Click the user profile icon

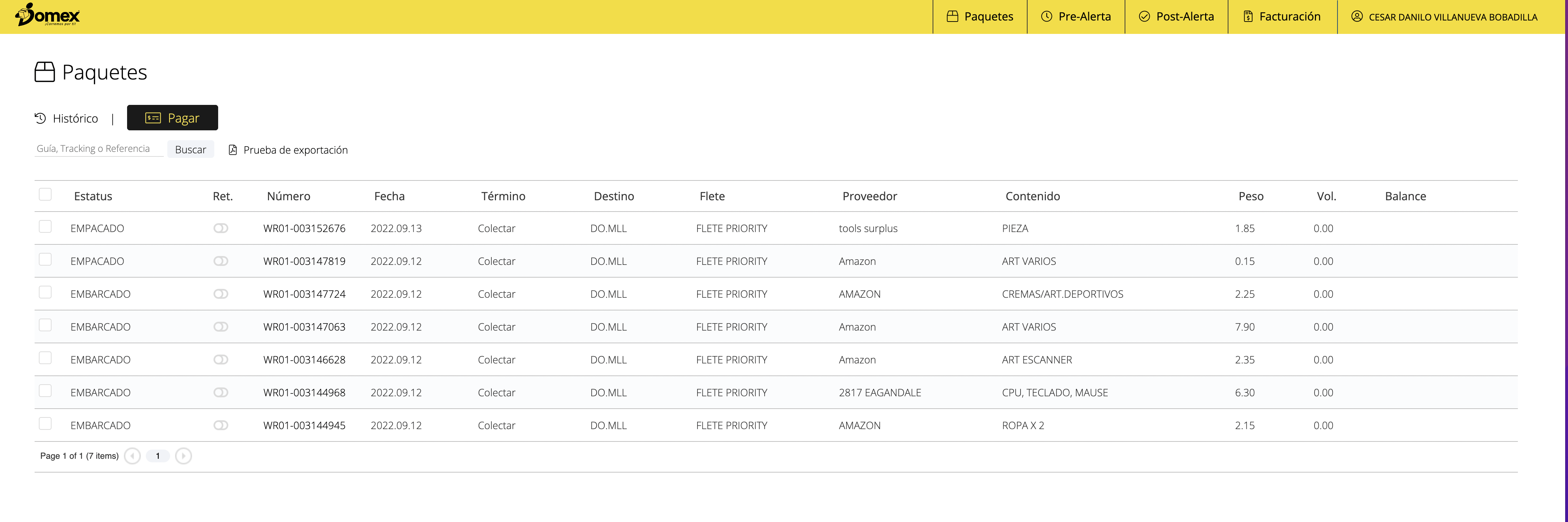(1357, 17)
